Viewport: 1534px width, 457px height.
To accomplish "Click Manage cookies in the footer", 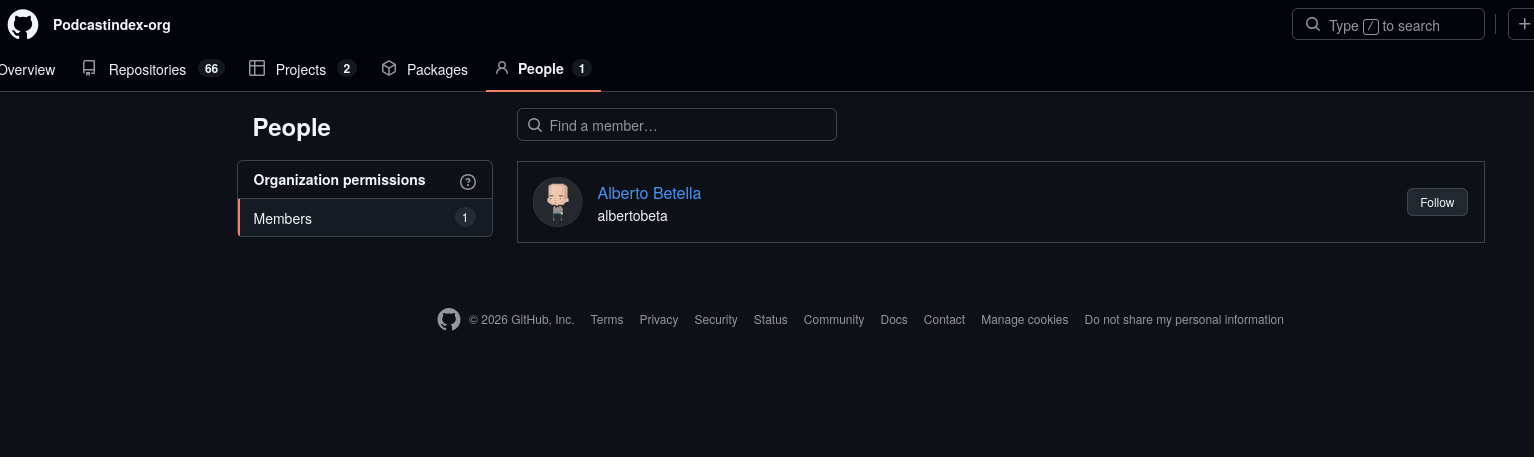I will click(1024, 320).
